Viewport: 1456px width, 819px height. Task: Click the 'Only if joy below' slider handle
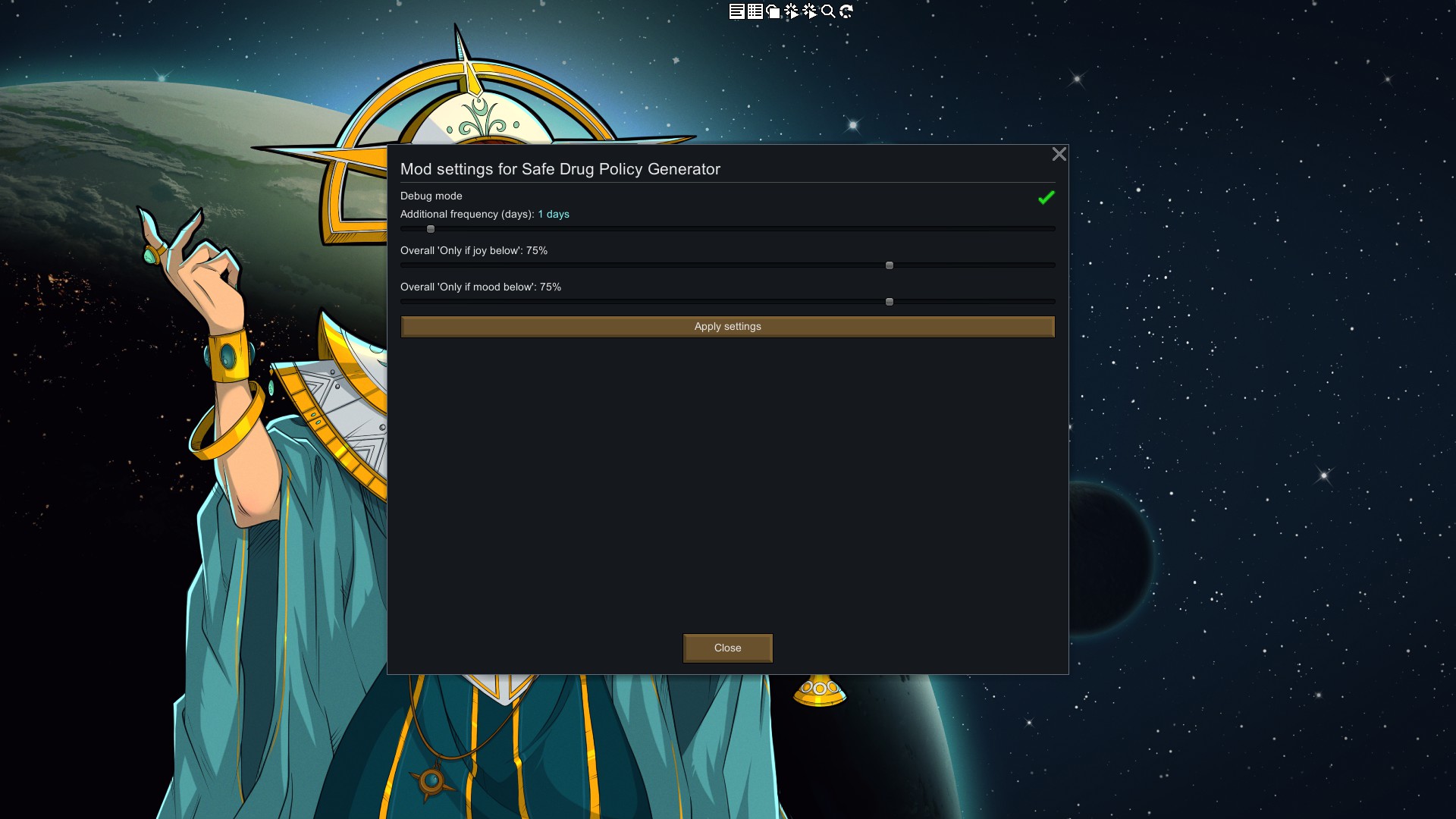tap(890, 265)
